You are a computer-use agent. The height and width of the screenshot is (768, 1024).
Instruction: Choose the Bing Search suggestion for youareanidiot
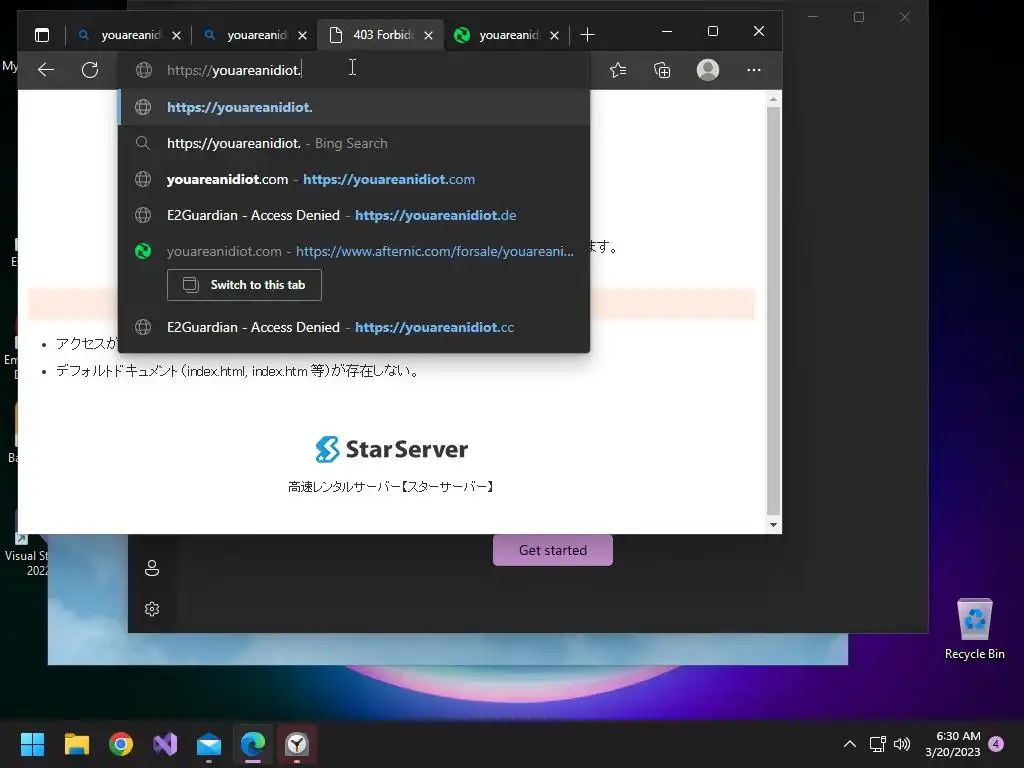point(355,143)
